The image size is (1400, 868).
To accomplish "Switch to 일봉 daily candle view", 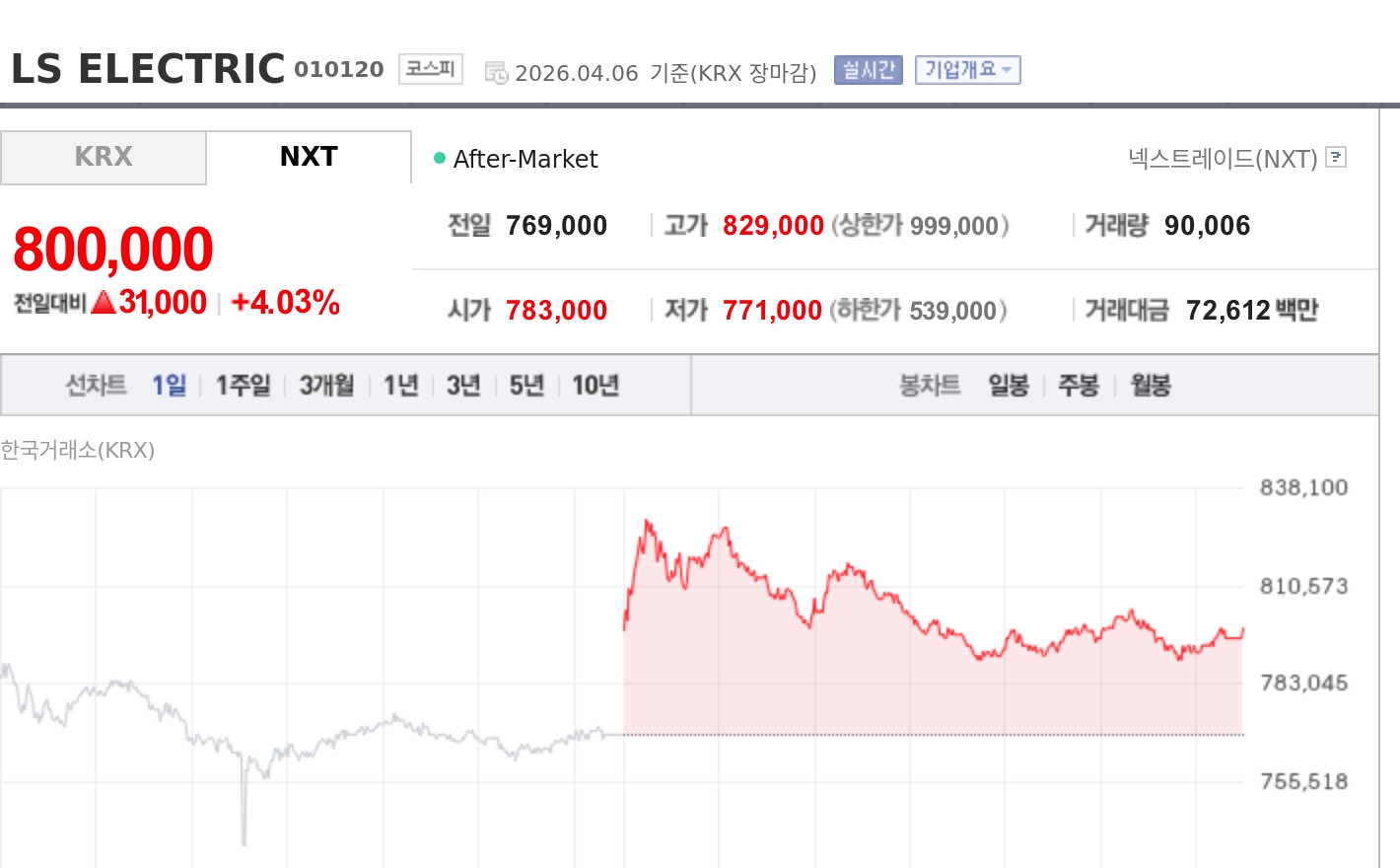I will (1008, 386).
